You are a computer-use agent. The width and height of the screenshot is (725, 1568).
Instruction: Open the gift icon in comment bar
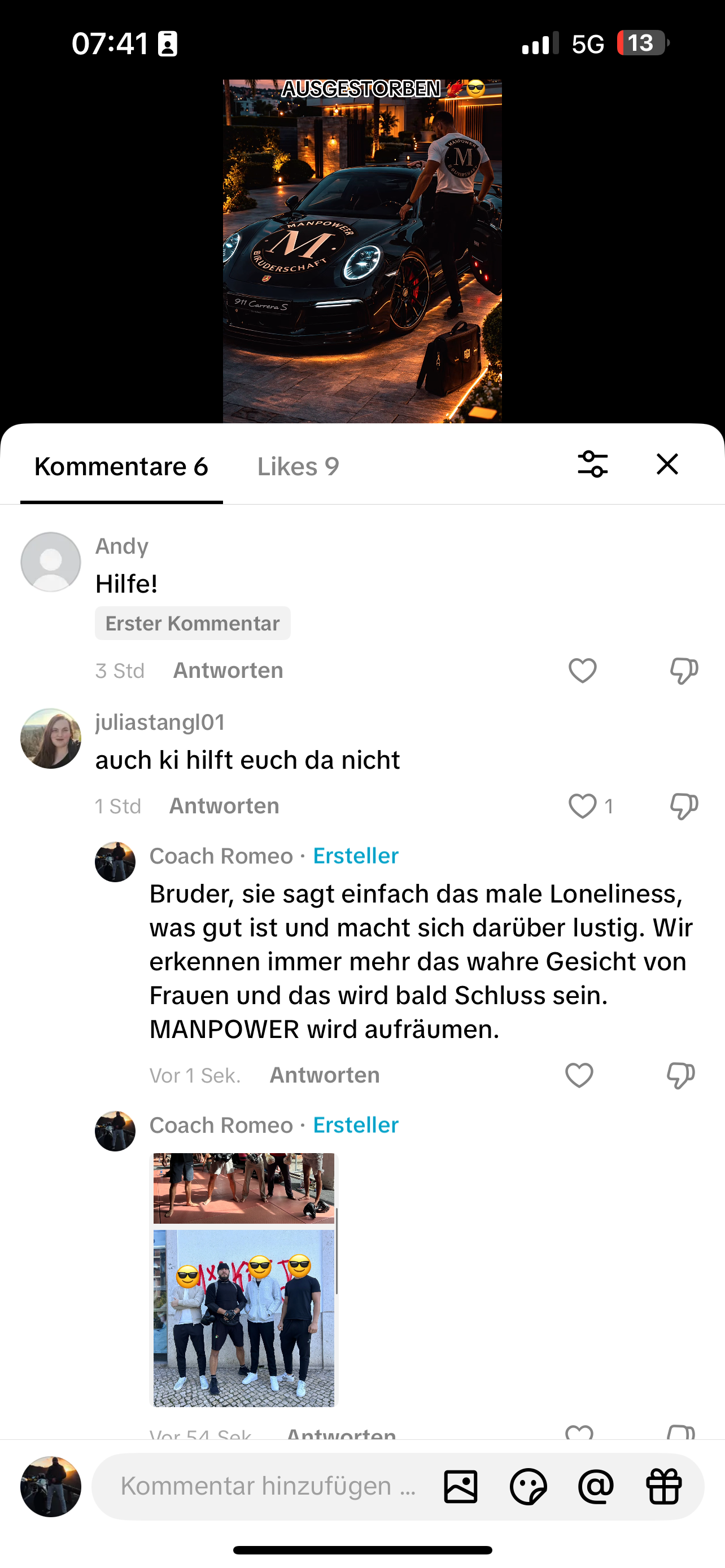[x=663, y=1486]
